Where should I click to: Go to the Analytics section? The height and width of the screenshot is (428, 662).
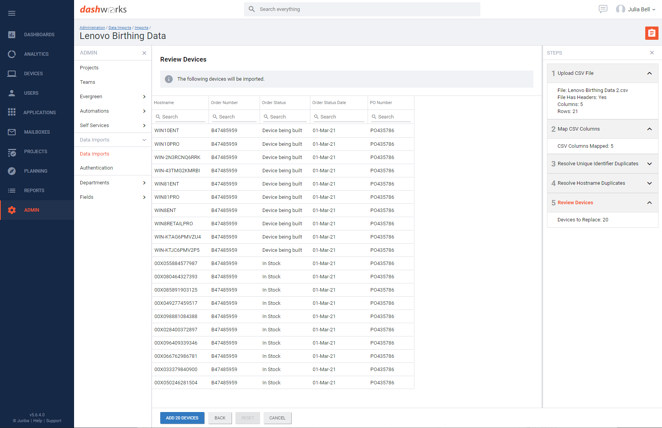click(x=37, y=54)
